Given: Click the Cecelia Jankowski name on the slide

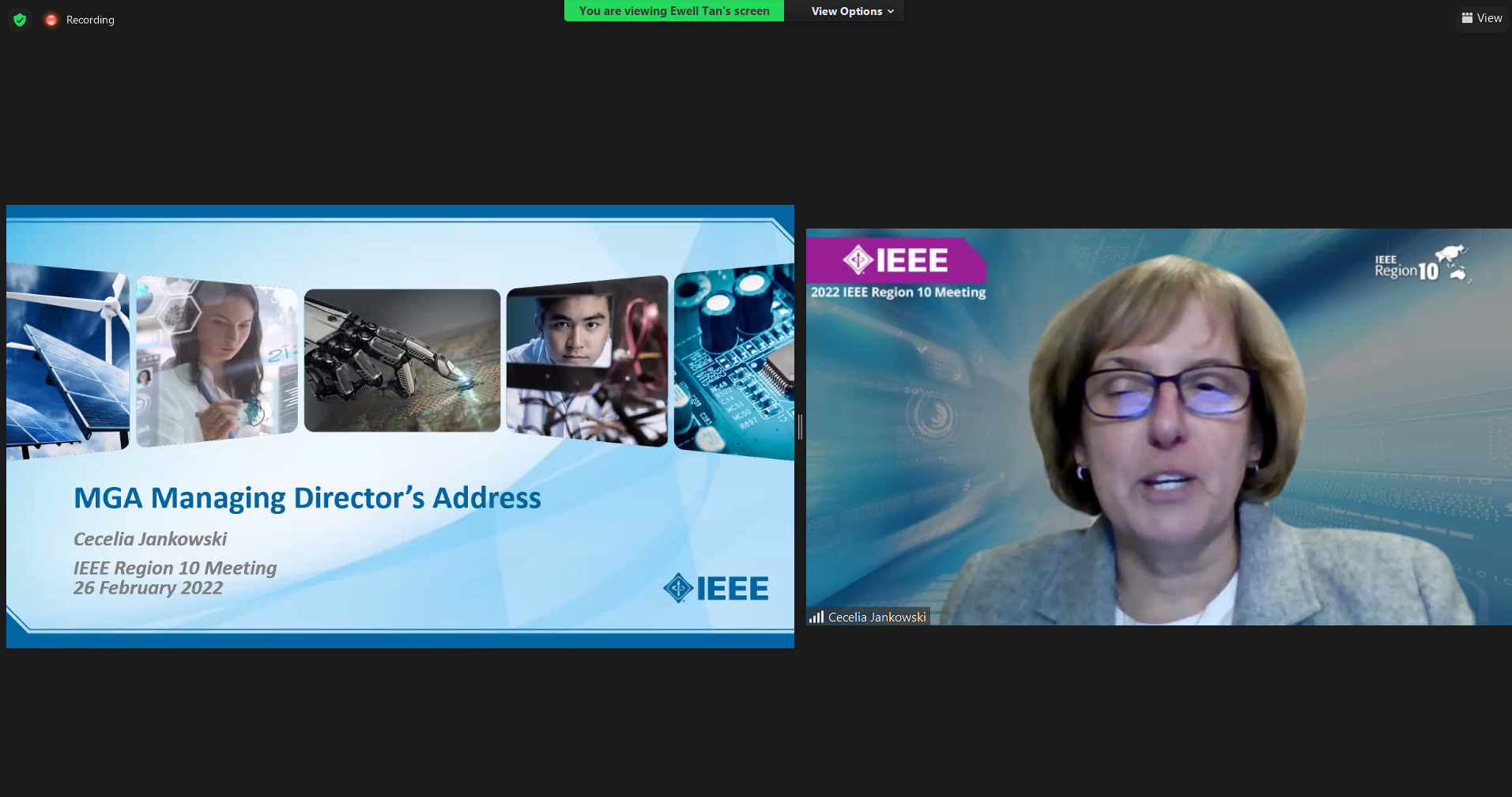Looking at the screenshot, I should [150, 539].
